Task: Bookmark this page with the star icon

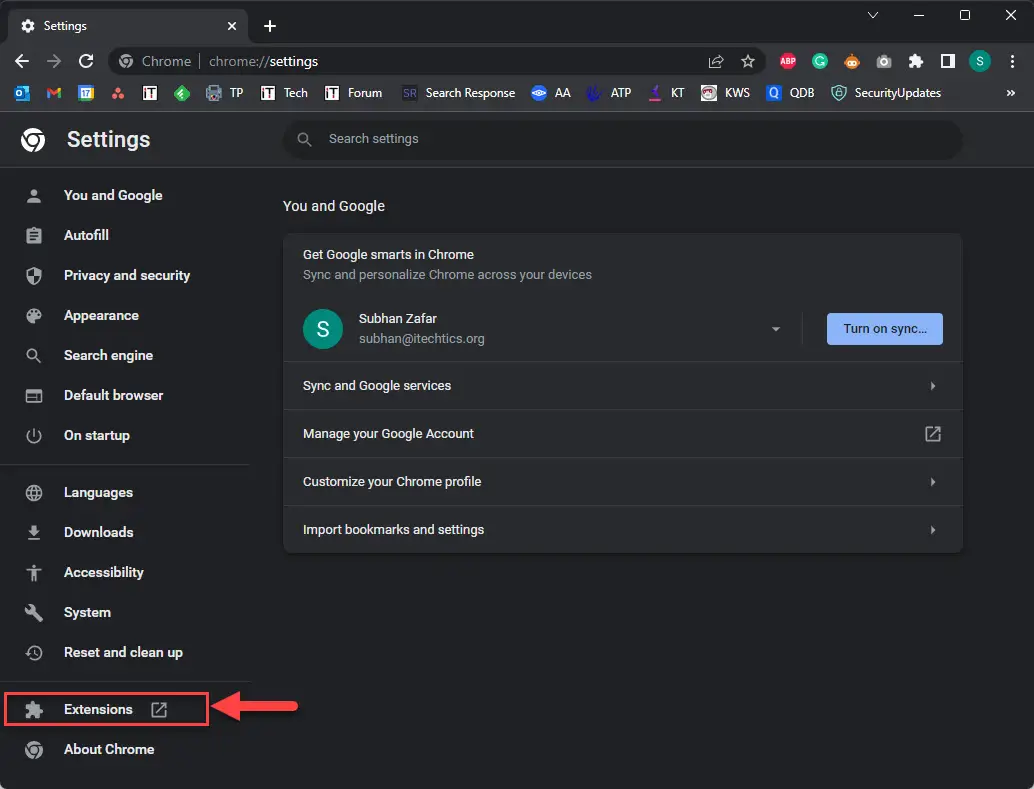Action: pyautogui.click(x=748, y=61)
